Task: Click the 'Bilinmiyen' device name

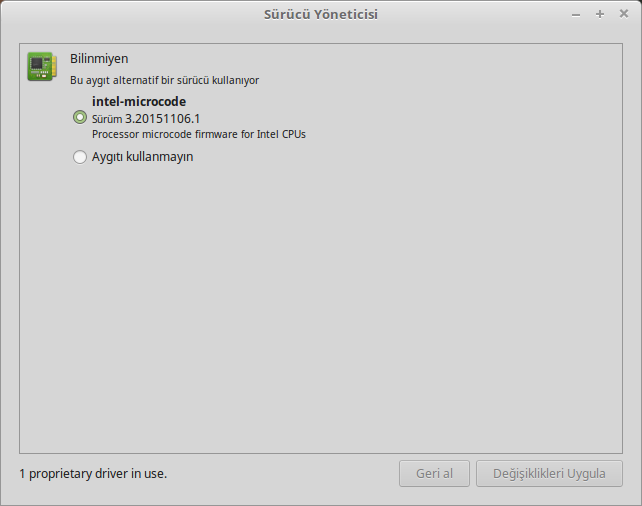Action: click(x=99, y=59)
